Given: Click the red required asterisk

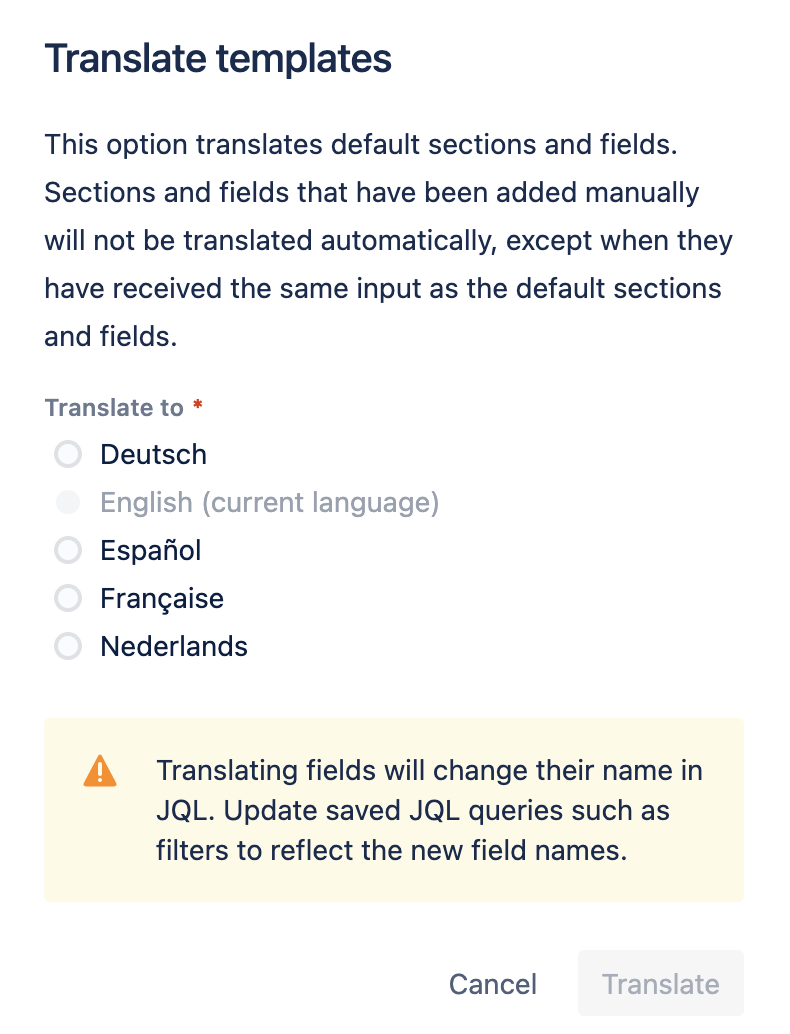Looking at the screenshot, I should [197, 404].
